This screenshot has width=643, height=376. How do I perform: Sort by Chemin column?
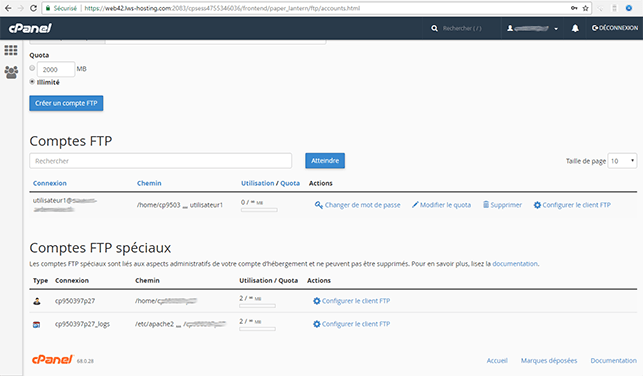[x=149, y=183]
